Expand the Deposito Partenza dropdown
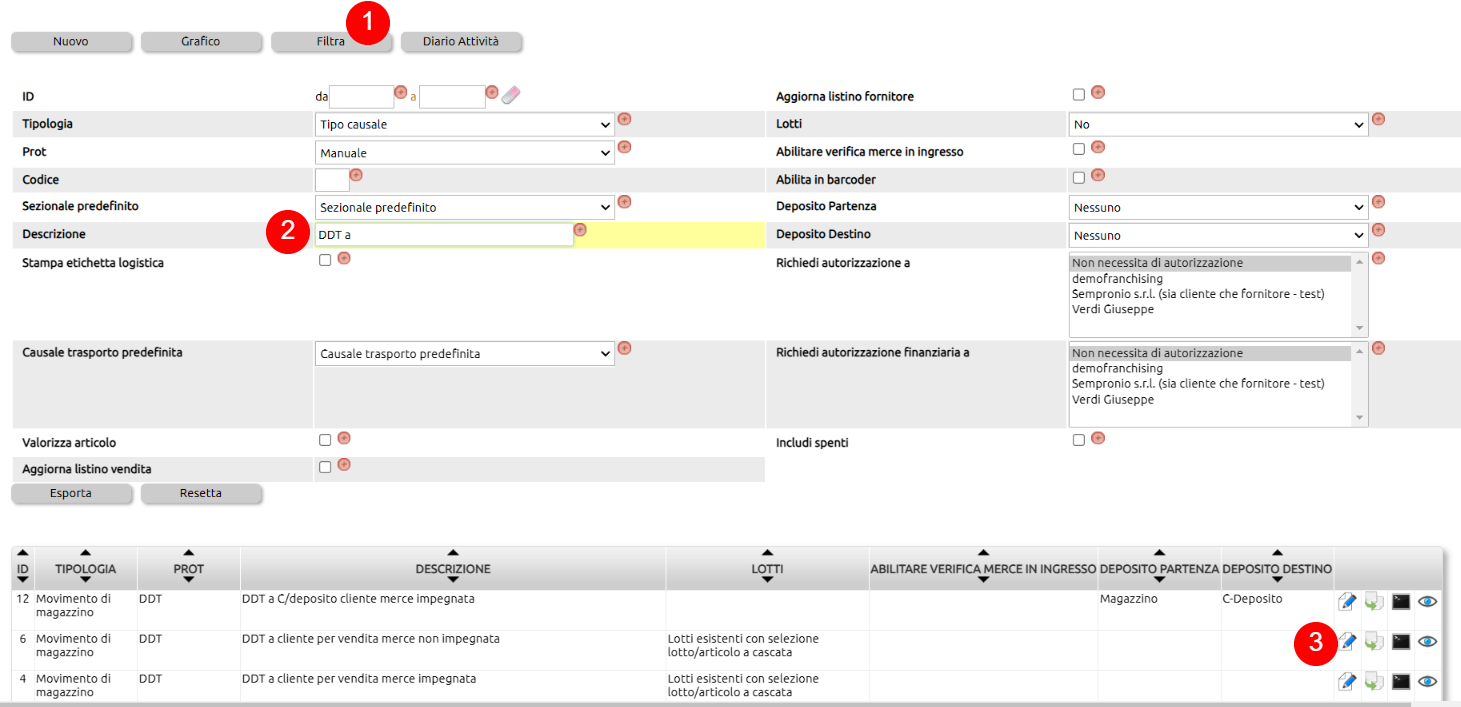The image size is (1461, 707). (x=1218, y=207)
